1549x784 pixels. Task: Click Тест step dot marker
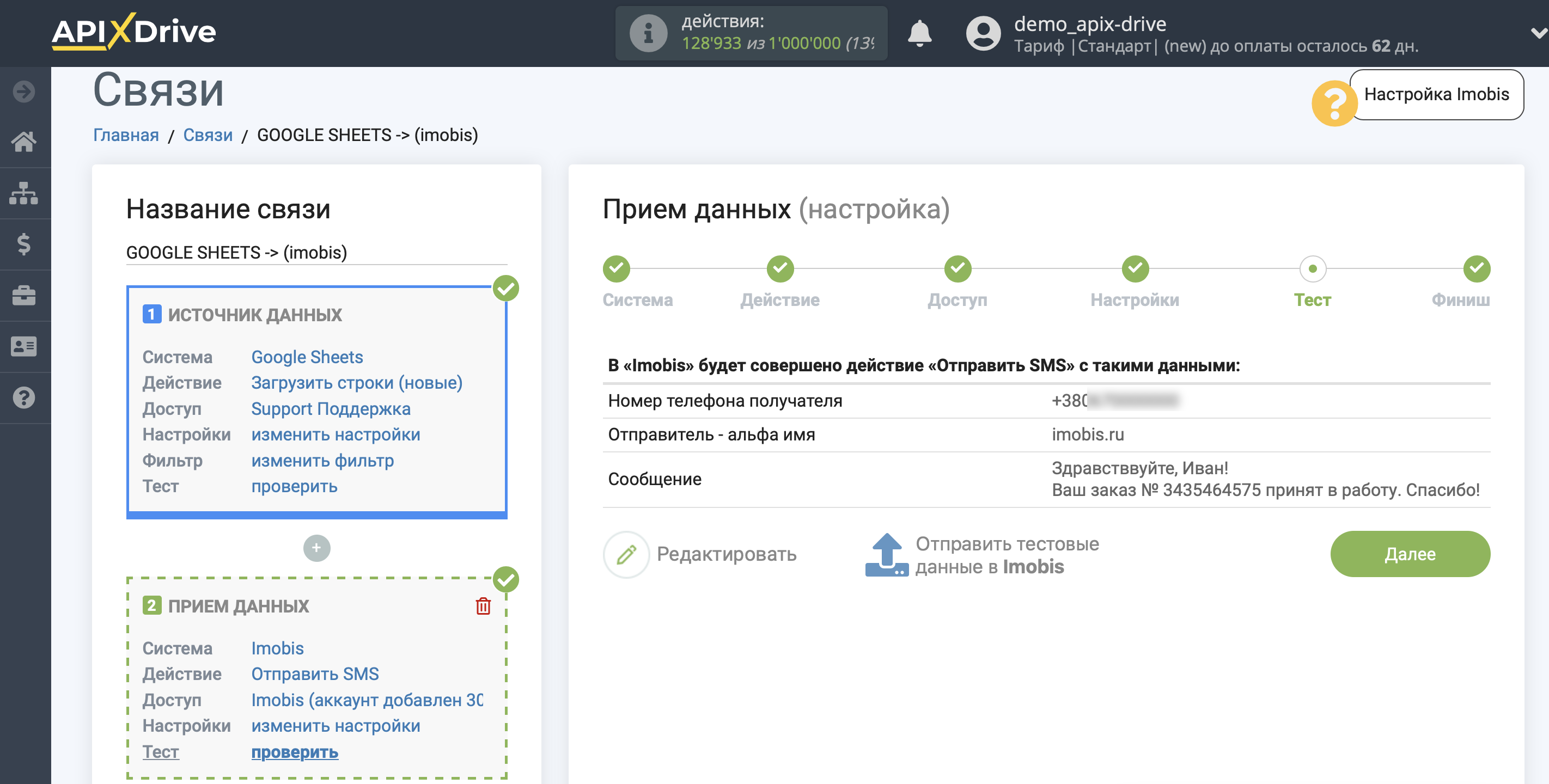pyautogui.click(x=1312, y=269)
